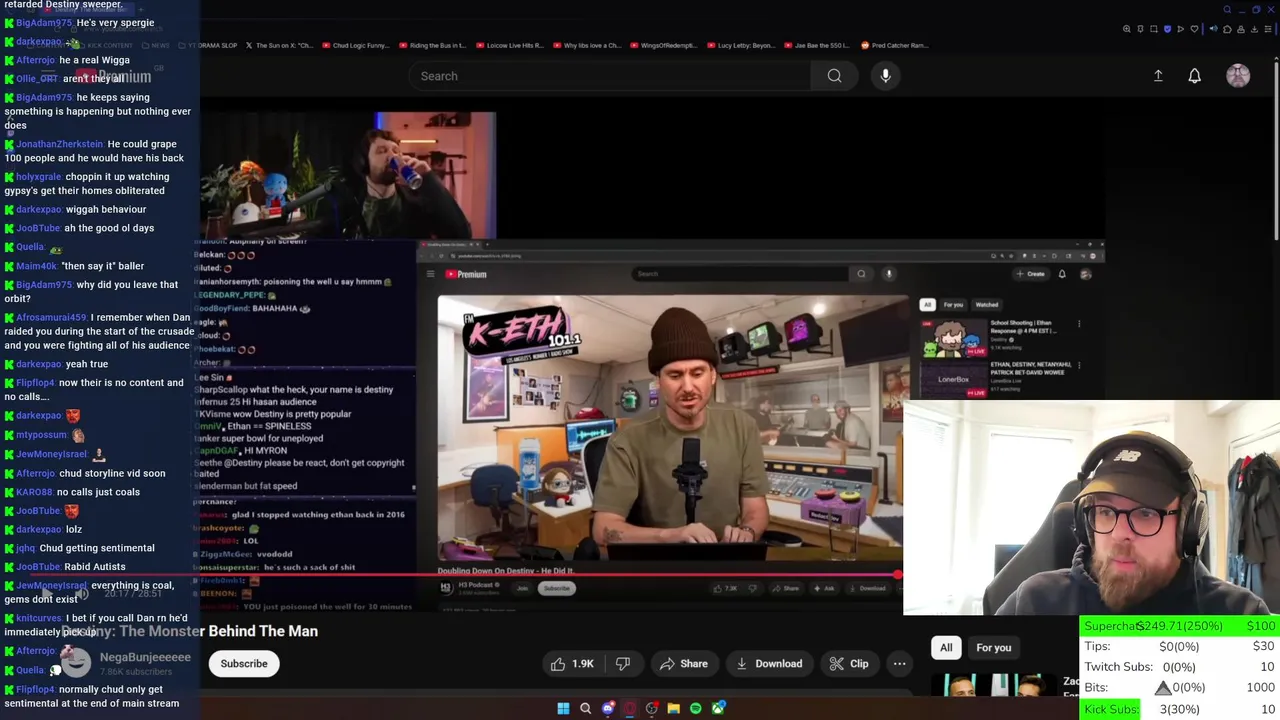Image resolution: width=1280 pixels, height=720 pixels.
Task: Click the Download button
Action: coord(769,664)
